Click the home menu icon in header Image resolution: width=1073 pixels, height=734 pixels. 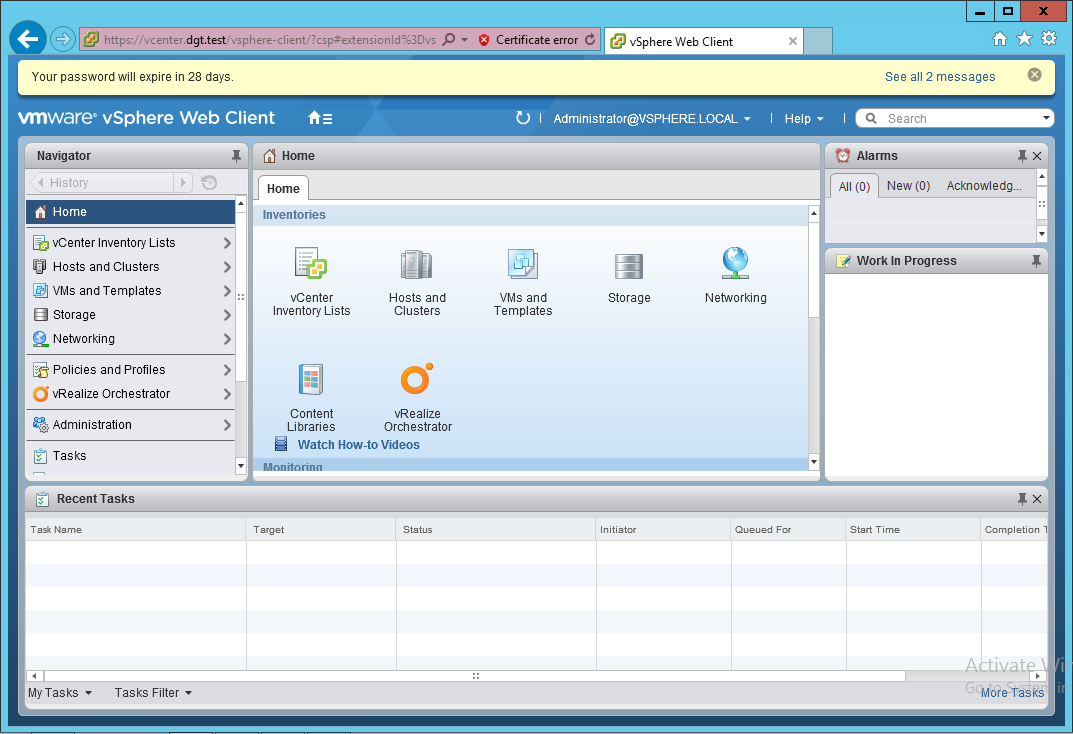coord(320,118)
